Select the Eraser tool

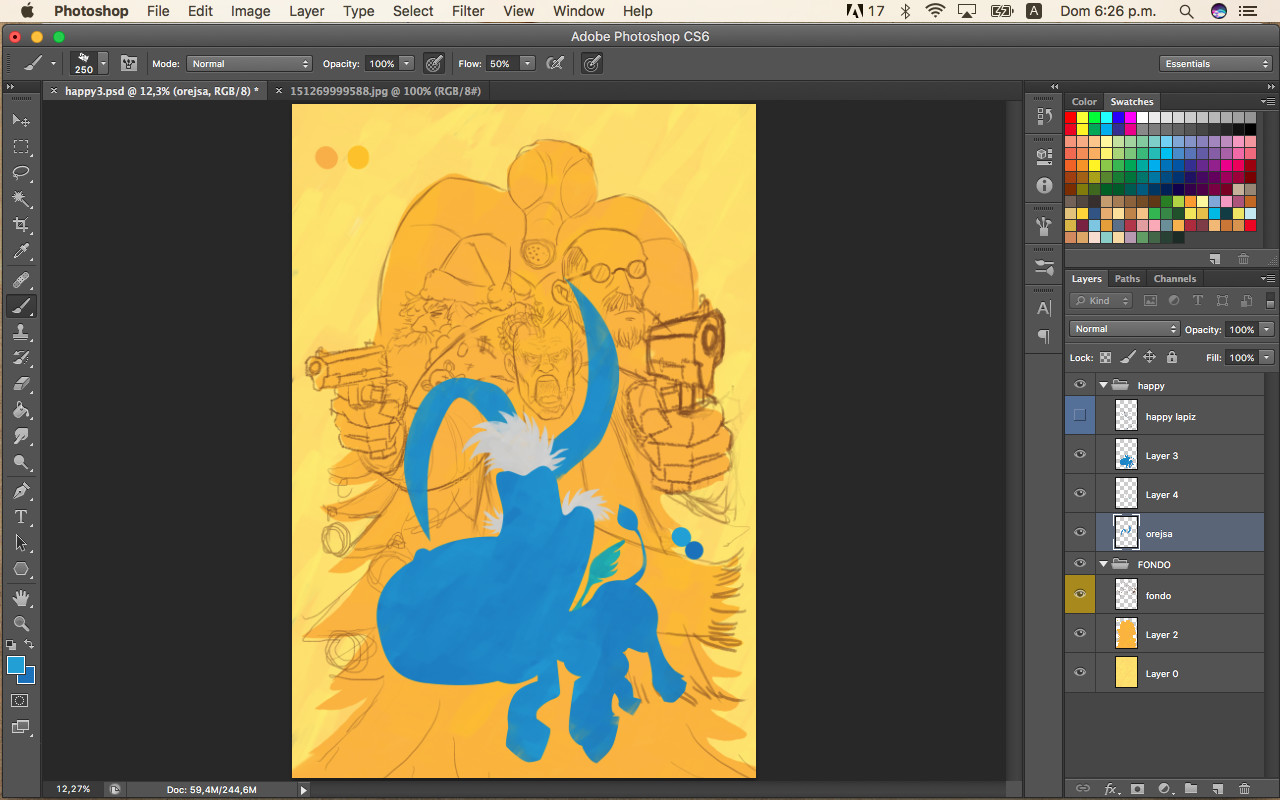(21, 384)
